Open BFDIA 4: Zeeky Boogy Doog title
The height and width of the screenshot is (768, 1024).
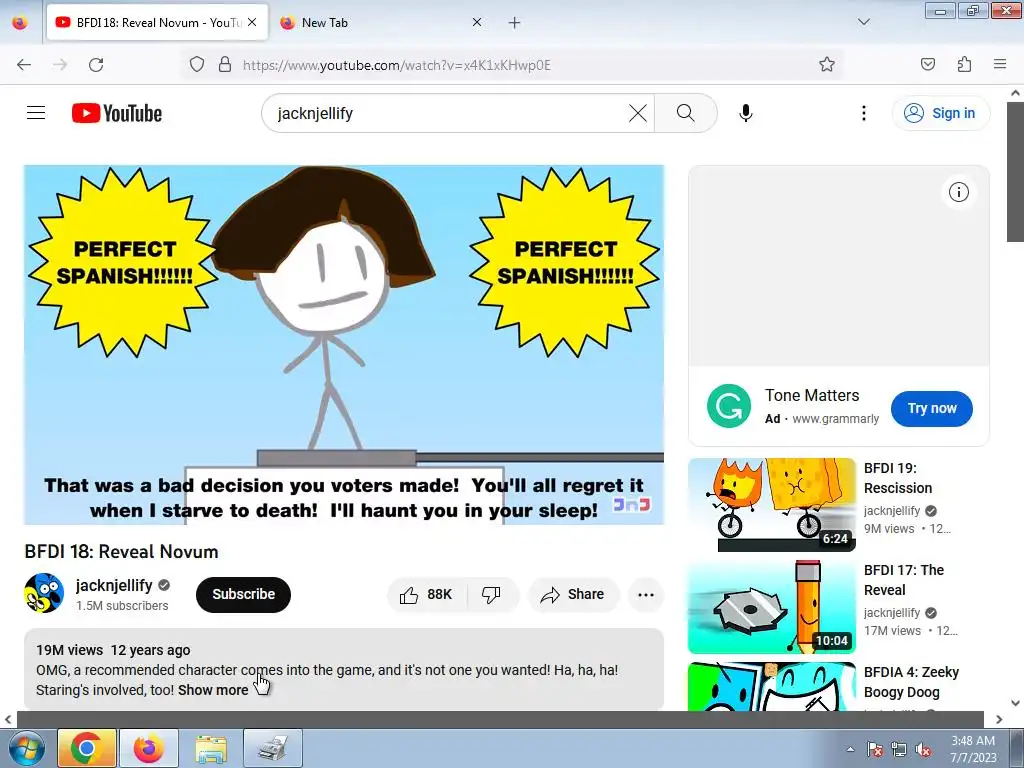pyautogui.click(x=911, y=682)
